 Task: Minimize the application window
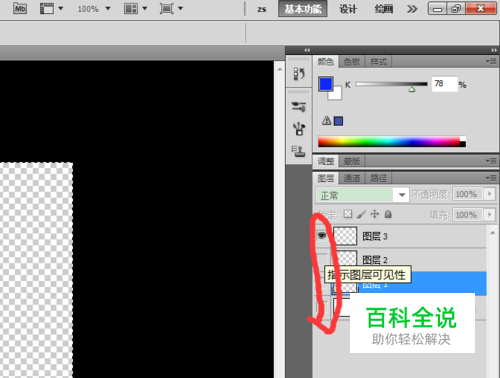click(x=437, y=9)
